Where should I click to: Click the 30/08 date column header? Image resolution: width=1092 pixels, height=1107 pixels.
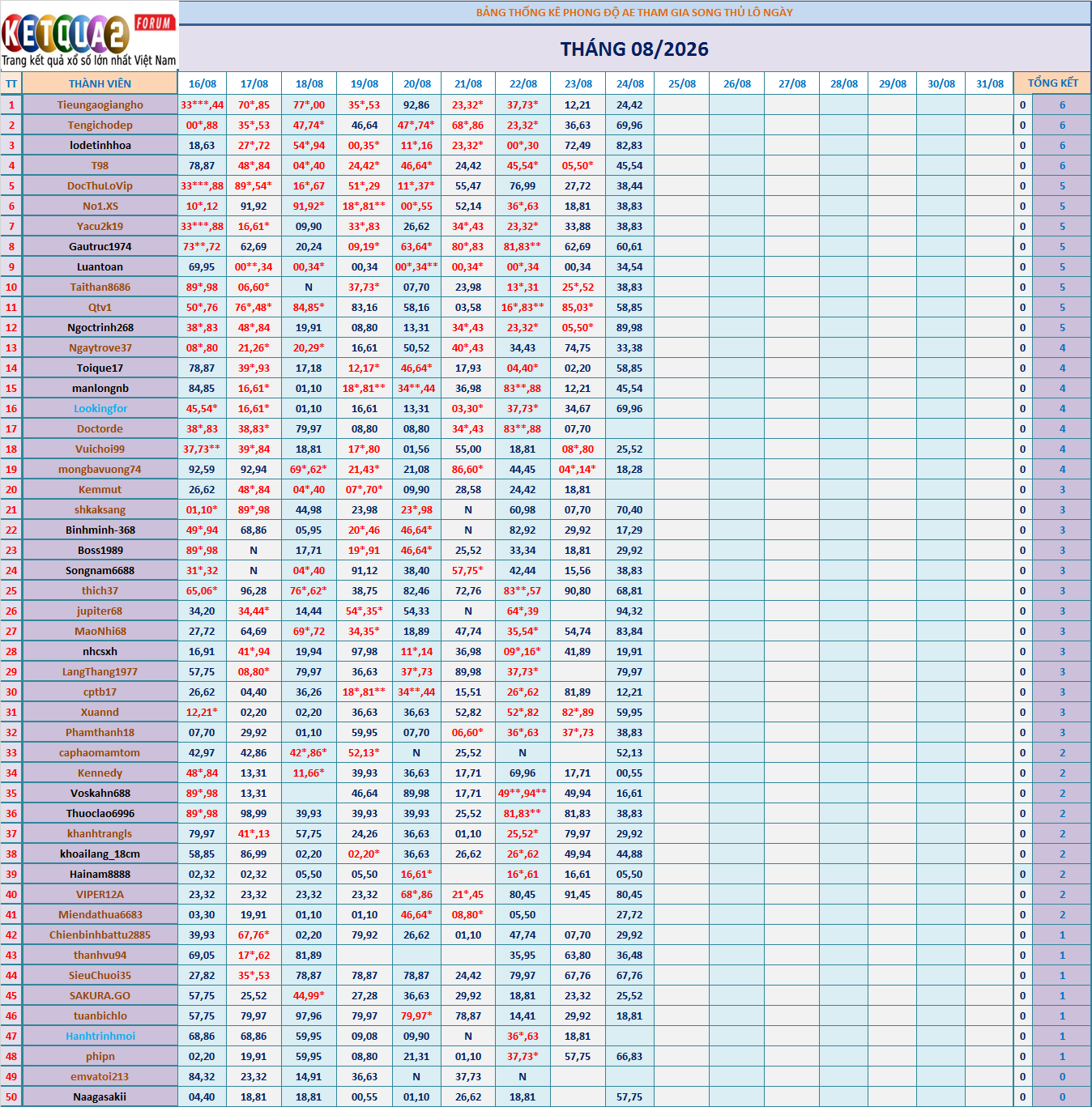pyautogui.click(x=941, y=84)
